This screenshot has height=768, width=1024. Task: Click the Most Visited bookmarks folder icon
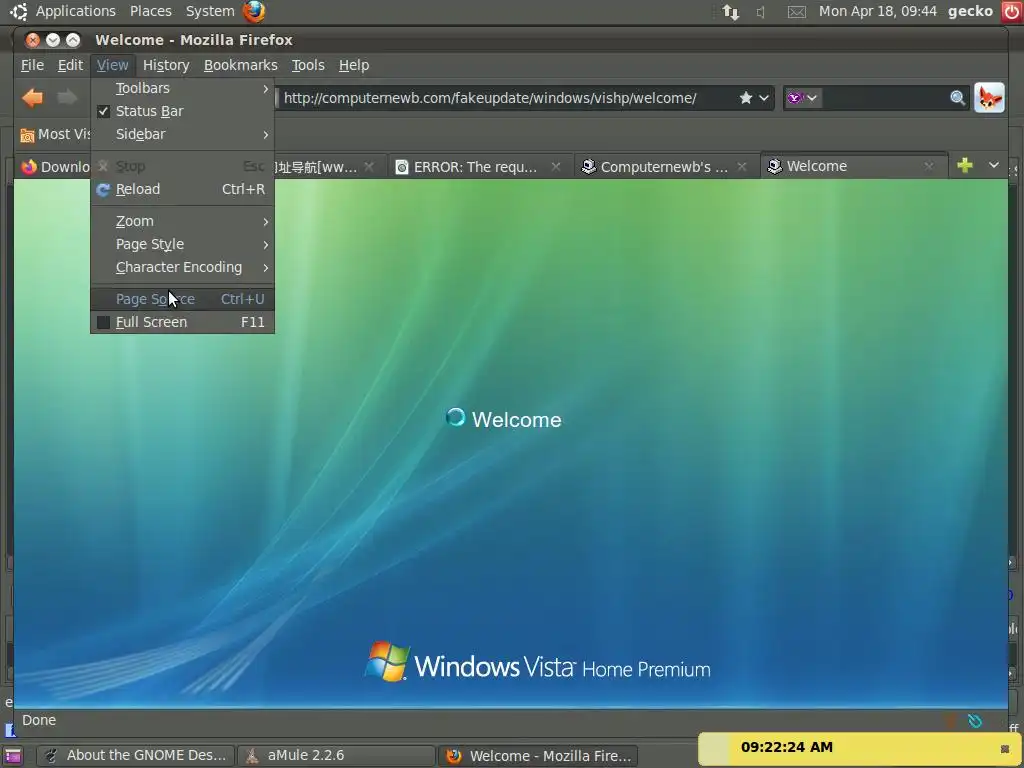(27, 135)
